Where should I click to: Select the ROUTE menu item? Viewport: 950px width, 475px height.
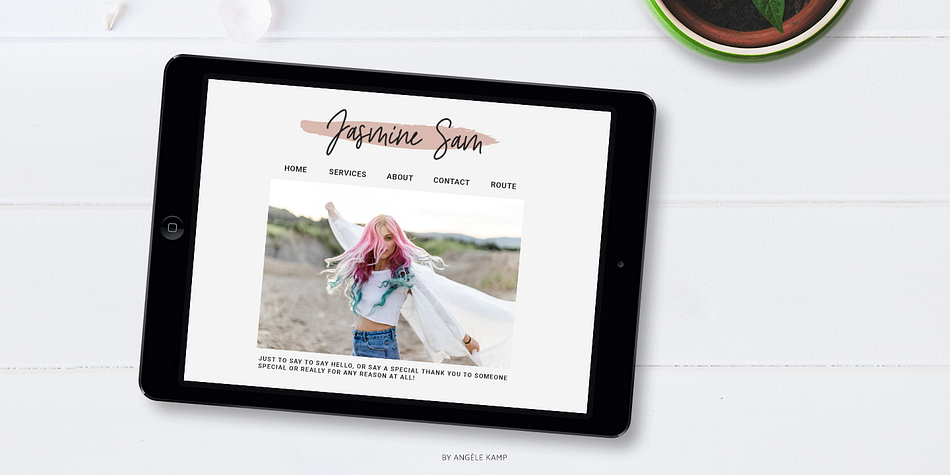pos(503,185)
